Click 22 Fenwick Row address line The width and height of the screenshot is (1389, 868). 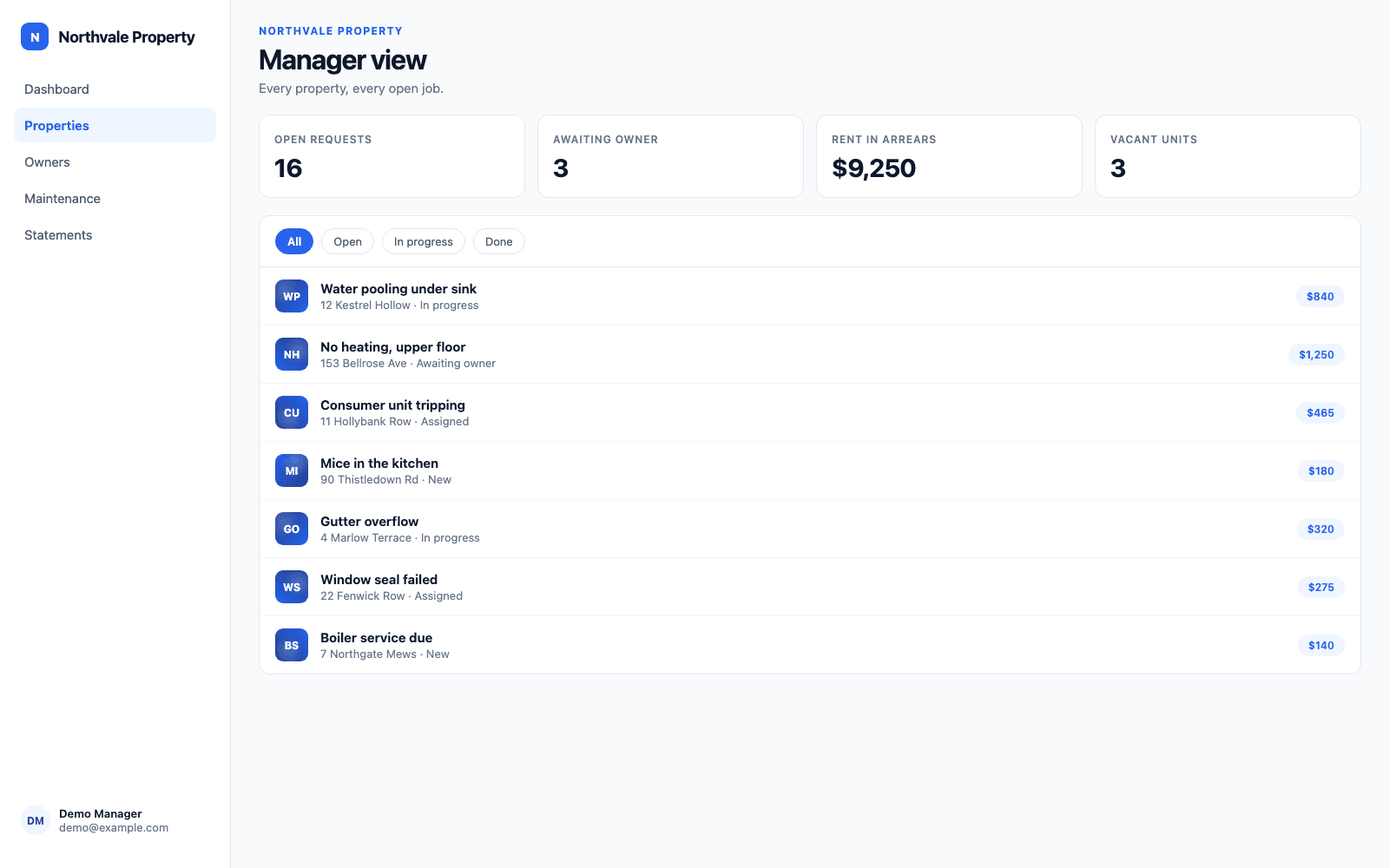pyautogui.click(x=392, y=596)
